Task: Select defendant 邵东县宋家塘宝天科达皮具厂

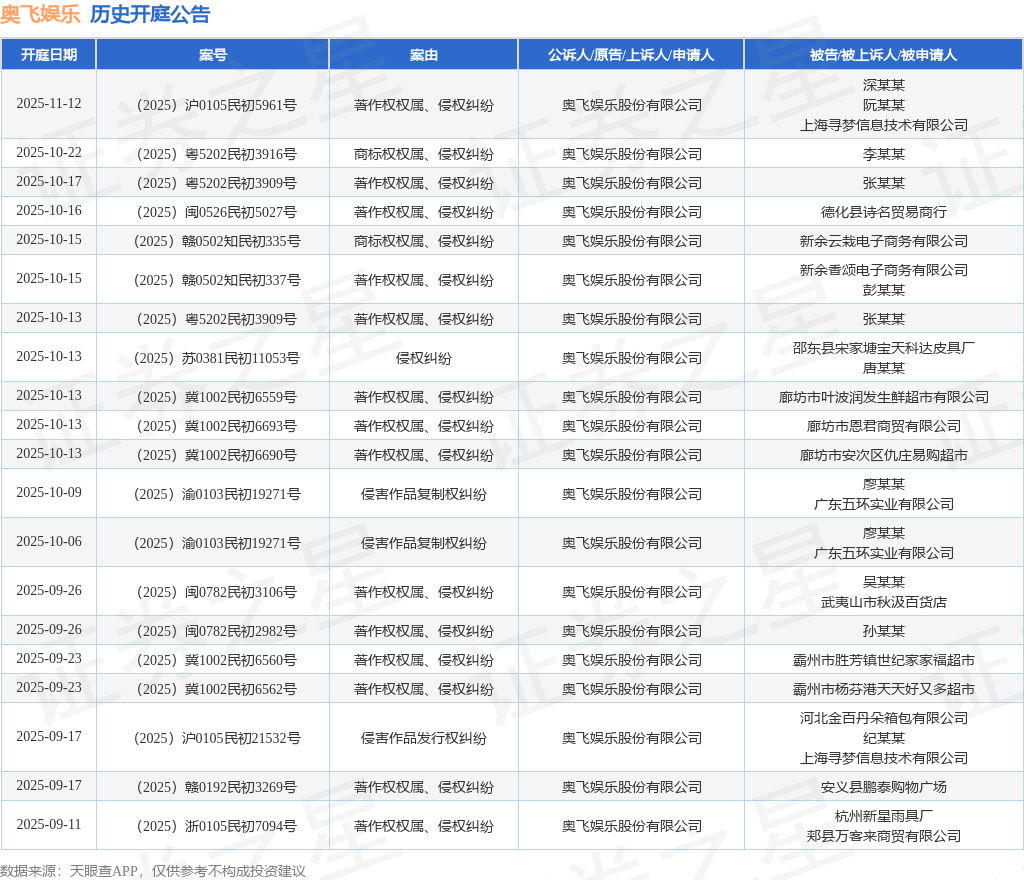Action: (884, 348)
